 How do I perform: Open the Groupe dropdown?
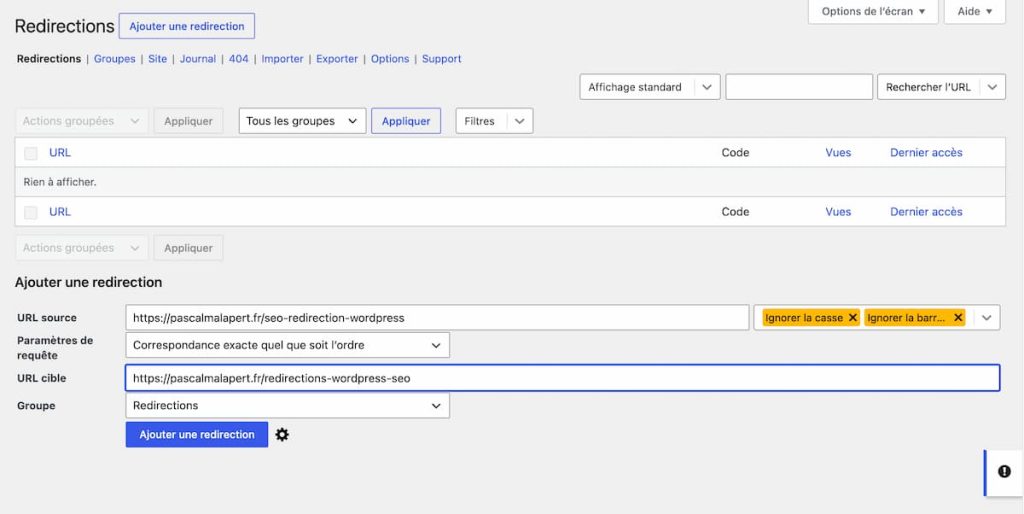tap(287, 406)
